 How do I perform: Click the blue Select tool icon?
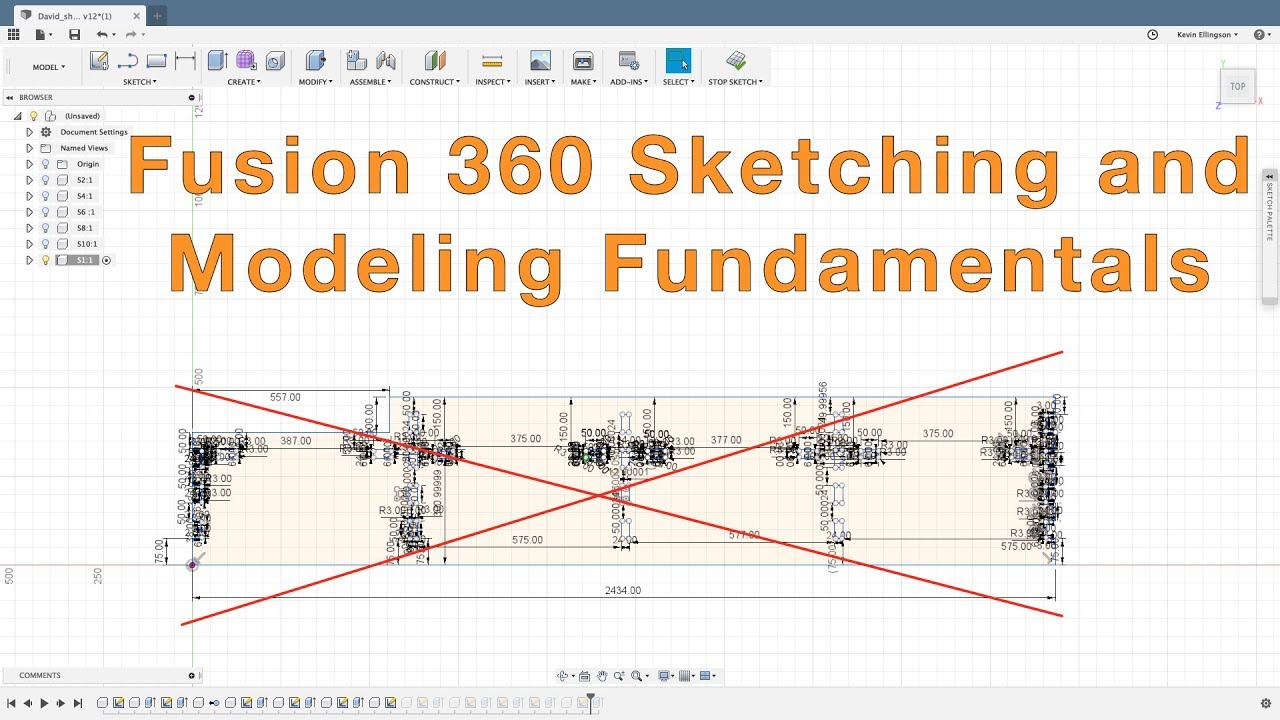point(678,61)
